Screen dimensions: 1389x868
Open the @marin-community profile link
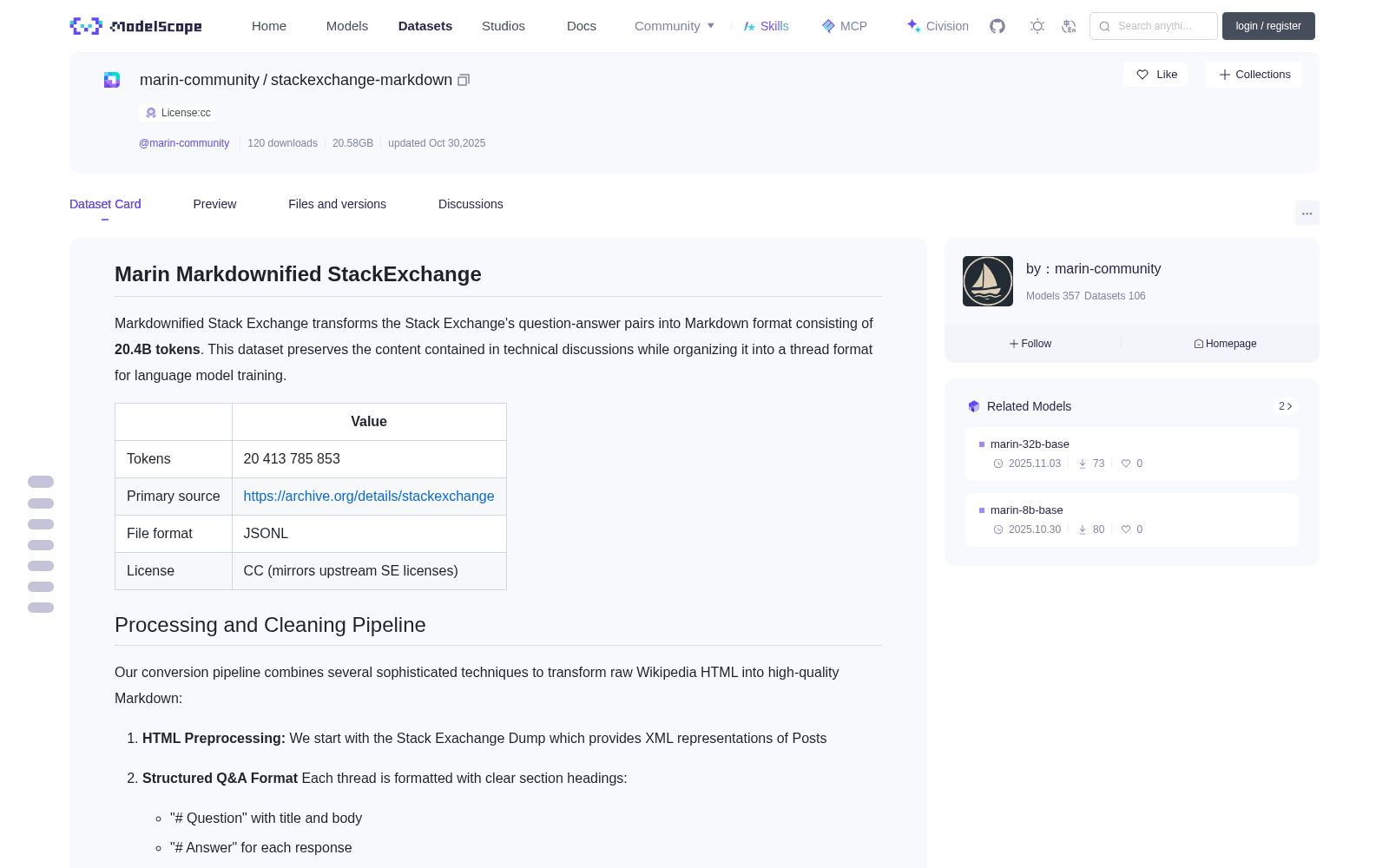(184, 143)
